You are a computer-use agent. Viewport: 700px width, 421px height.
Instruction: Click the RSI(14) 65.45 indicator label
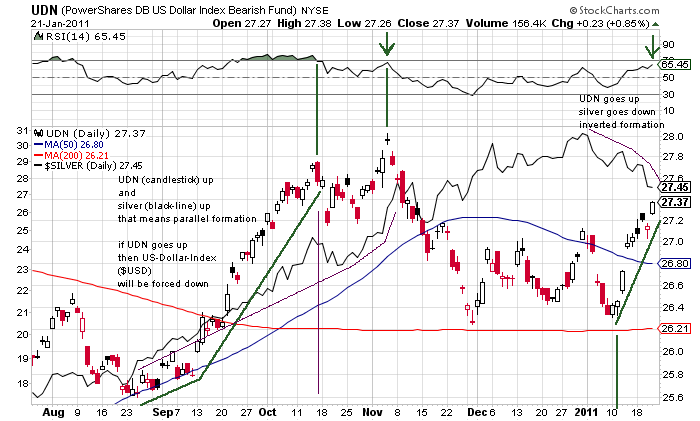tap(86, 36)
